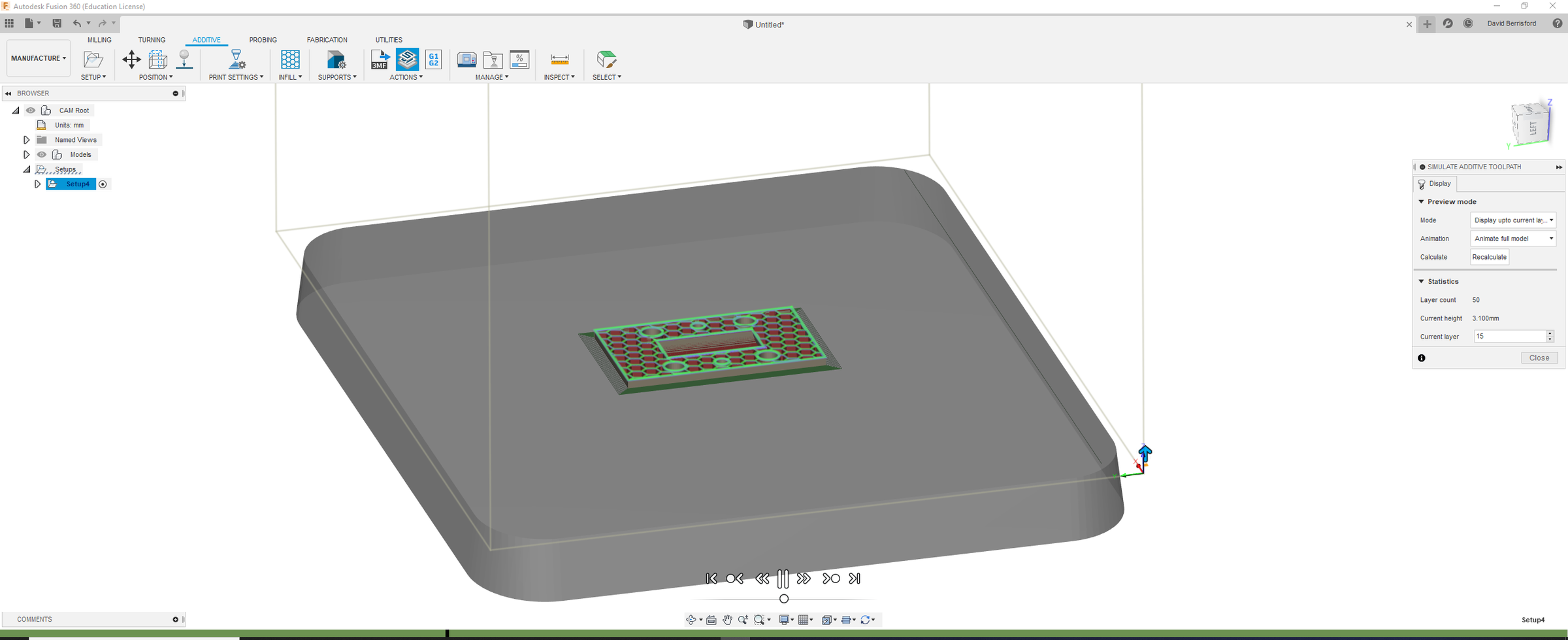Select the Infill honeycomb icon
The width and height of the screenshot is (1568, 640).
pyautogui.click(x=290, y=59)
